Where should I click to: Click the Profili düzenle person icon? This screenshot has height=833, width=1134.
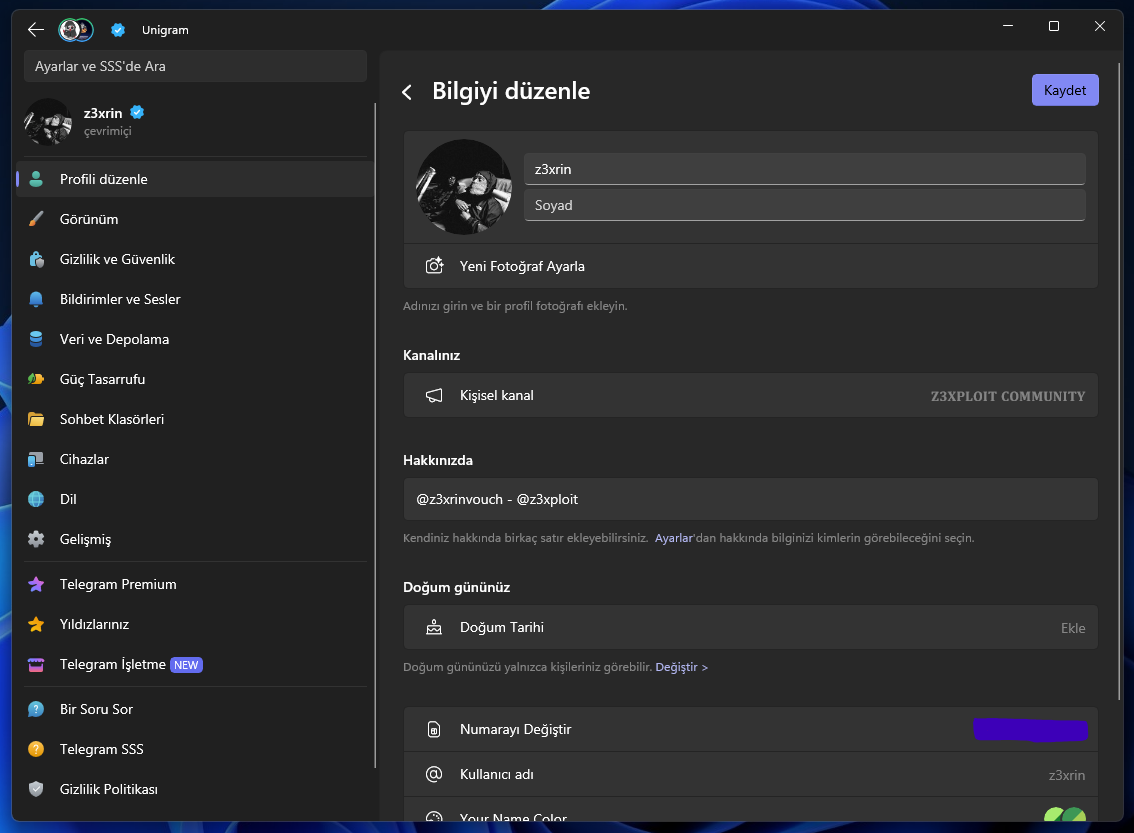click(x=35, y=179)
